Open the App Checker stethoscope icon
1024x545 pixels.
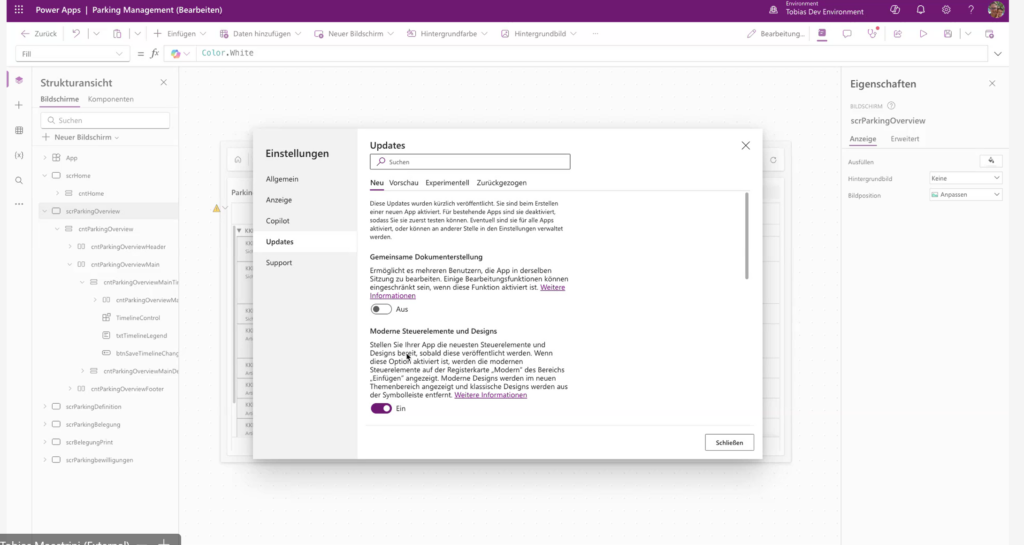pyautogui.click(x=872, y=33)
